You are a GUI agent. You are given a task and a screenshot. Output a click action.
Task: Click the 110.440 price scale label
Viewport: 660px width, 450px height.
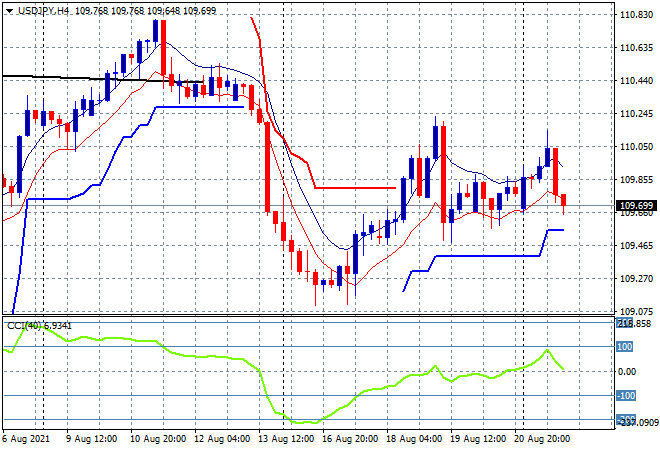[x=636, y=80]
